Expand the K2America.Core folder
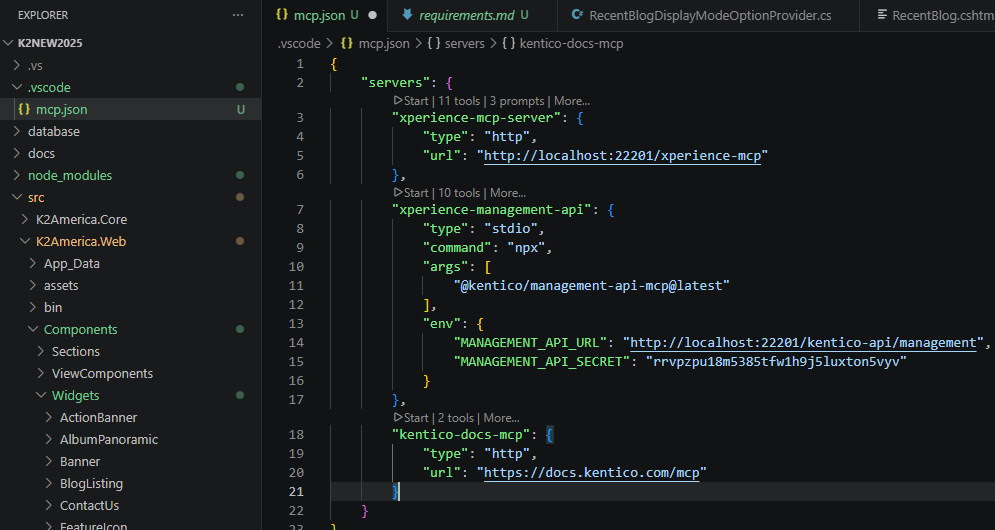This screenshot has height=530, width=995. tap(25, 219)
